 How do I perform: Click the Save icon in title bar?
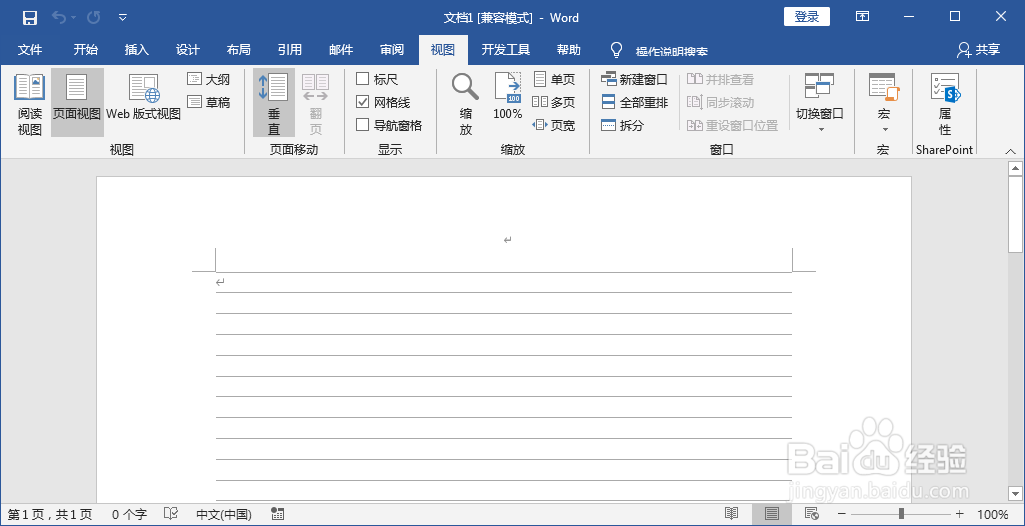(29, 18)
